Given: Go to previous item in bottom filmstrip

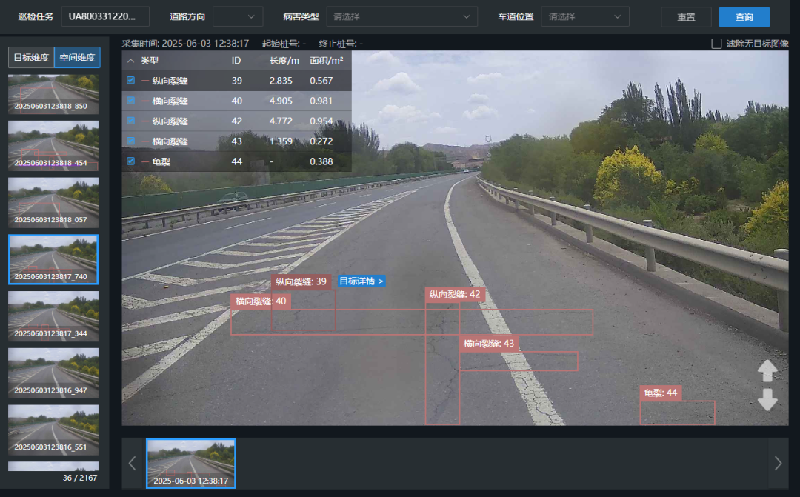Looking at the screenshot, I should (x=132, y=463).
